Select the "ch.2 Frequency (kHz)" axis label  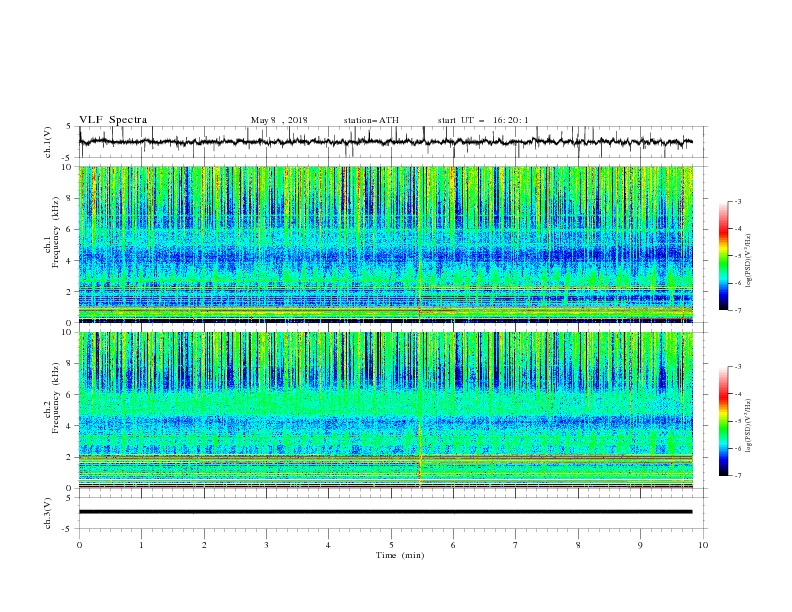[x=52, y=399]
